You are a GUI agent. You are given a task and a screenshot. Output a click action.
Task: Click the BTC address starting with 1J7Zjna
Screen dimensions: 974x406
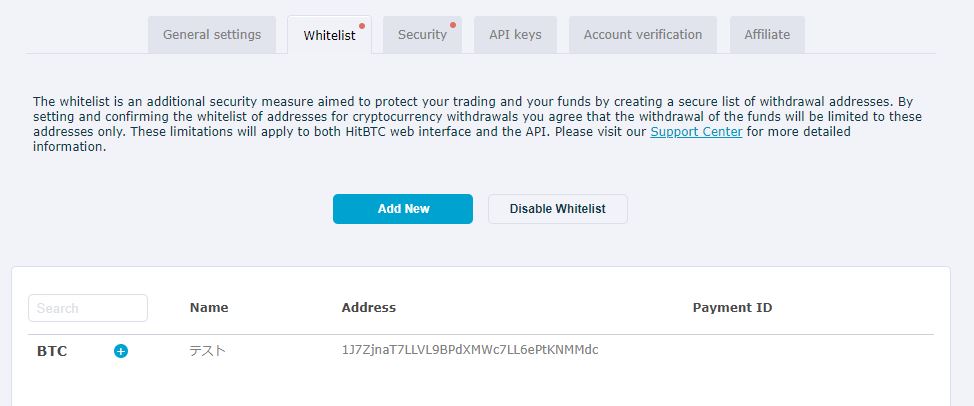470,350
